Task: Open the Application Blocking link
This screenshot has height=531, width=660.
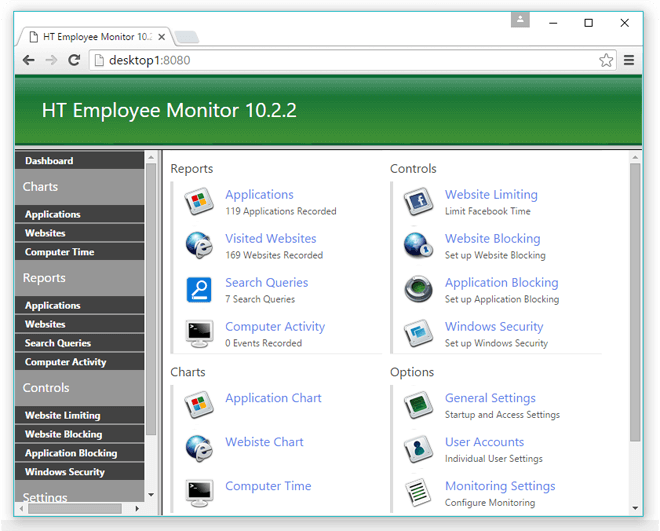Action: pos(502,282)
